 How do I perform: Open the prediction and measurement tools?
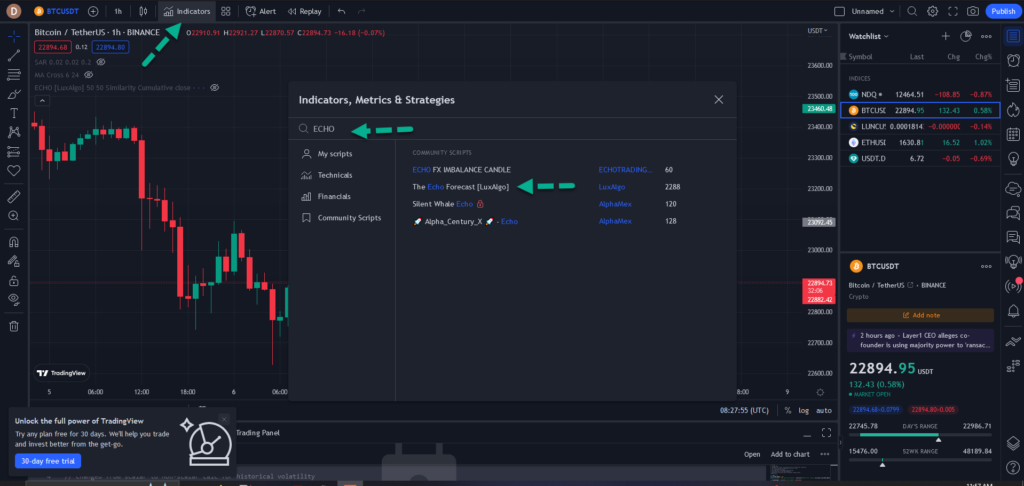[14, 152]
